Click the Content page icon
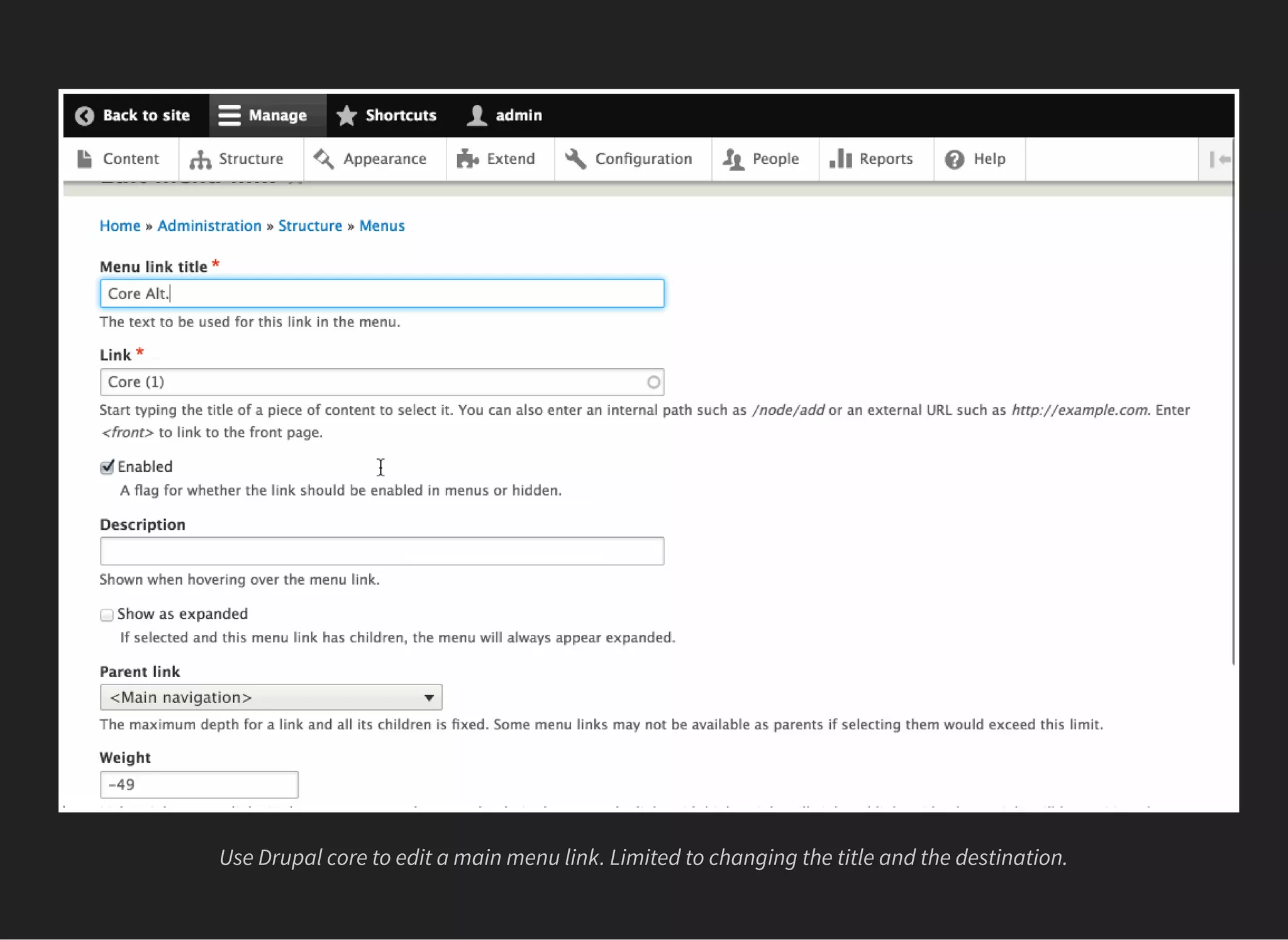This screenshot has height=940, width=1288. point(84,159)
